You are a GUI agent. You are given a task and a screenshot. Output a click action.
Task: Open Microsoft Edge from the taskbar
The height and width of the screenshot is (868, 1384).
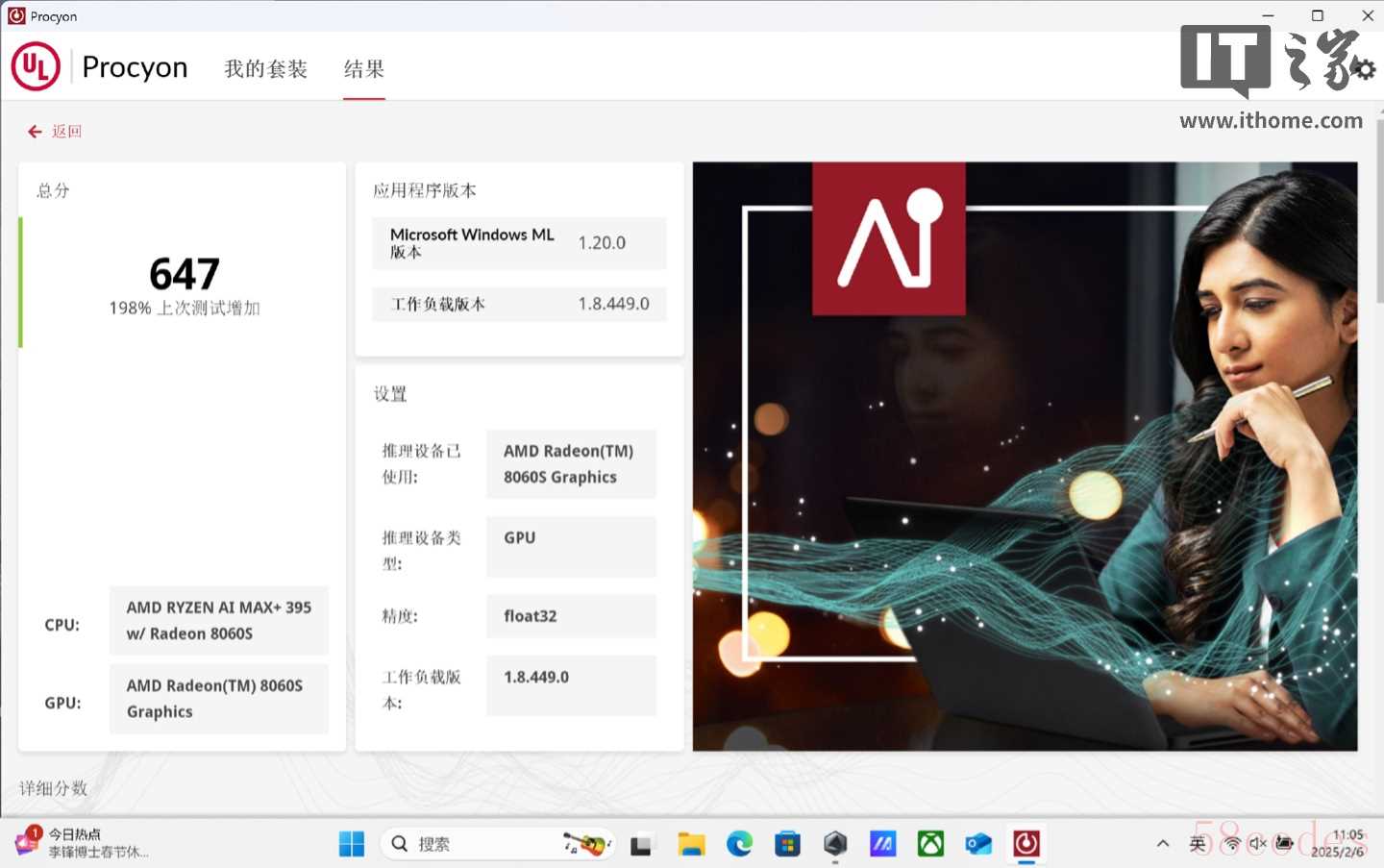[x=739, y=844]
